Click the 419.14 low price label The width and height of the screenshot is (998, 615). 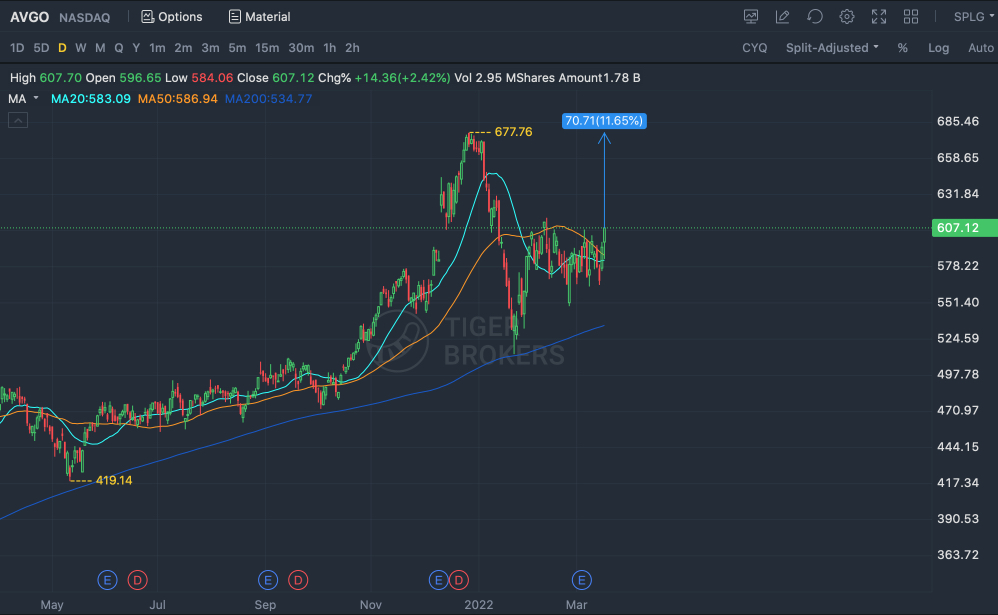click(114, 480)
